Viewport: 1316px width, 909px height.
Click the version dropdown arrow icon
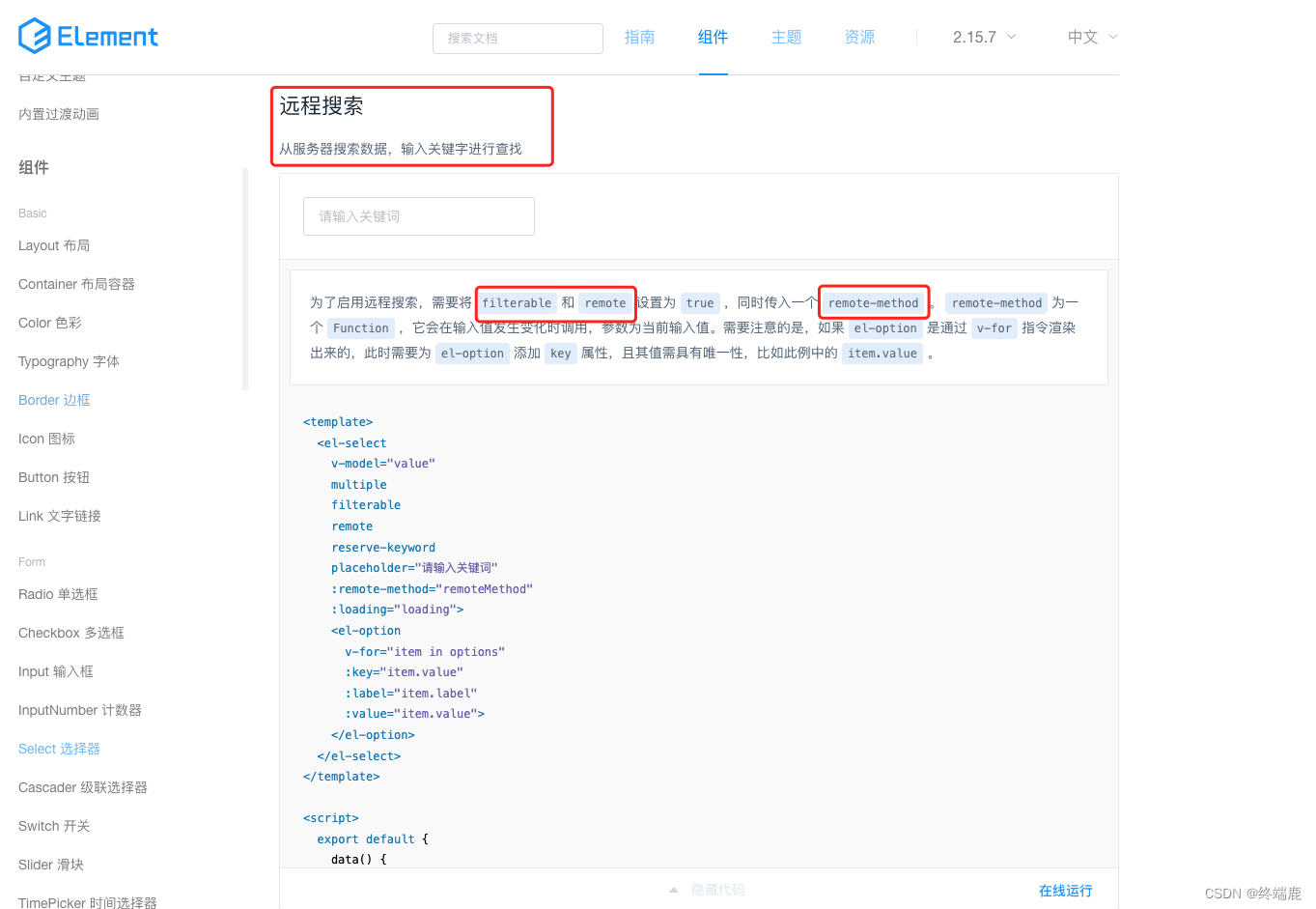tap(1012, 37)
